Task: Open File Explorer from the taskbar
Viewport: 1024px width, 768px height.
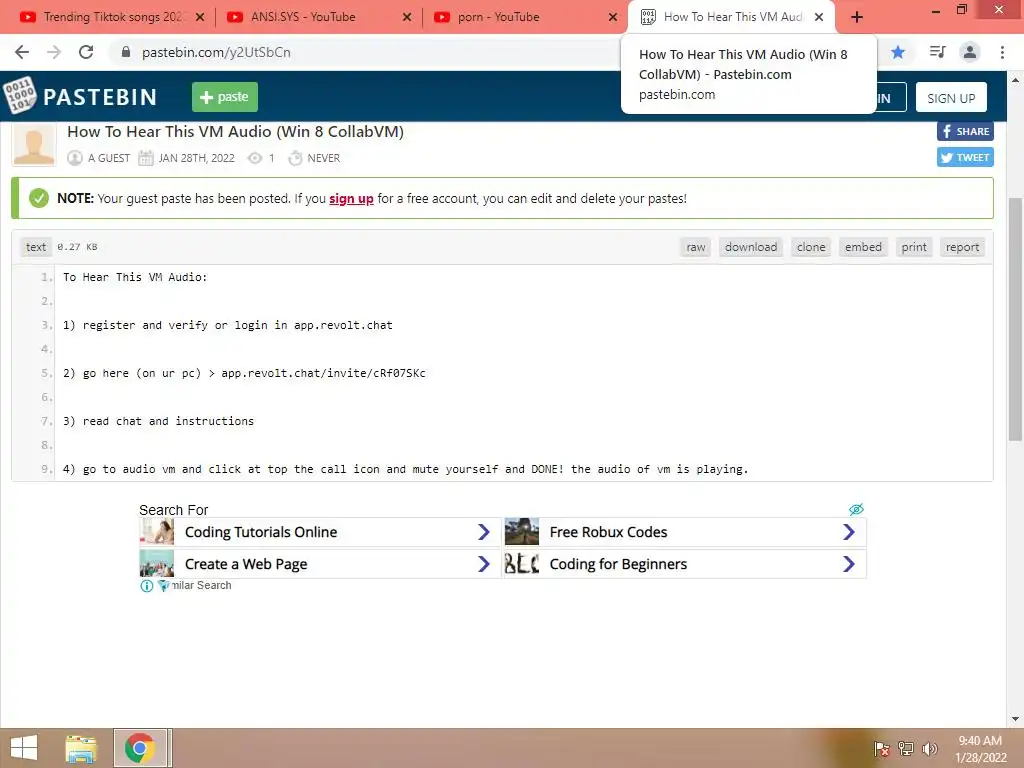Action: click(x=81, y=748)
